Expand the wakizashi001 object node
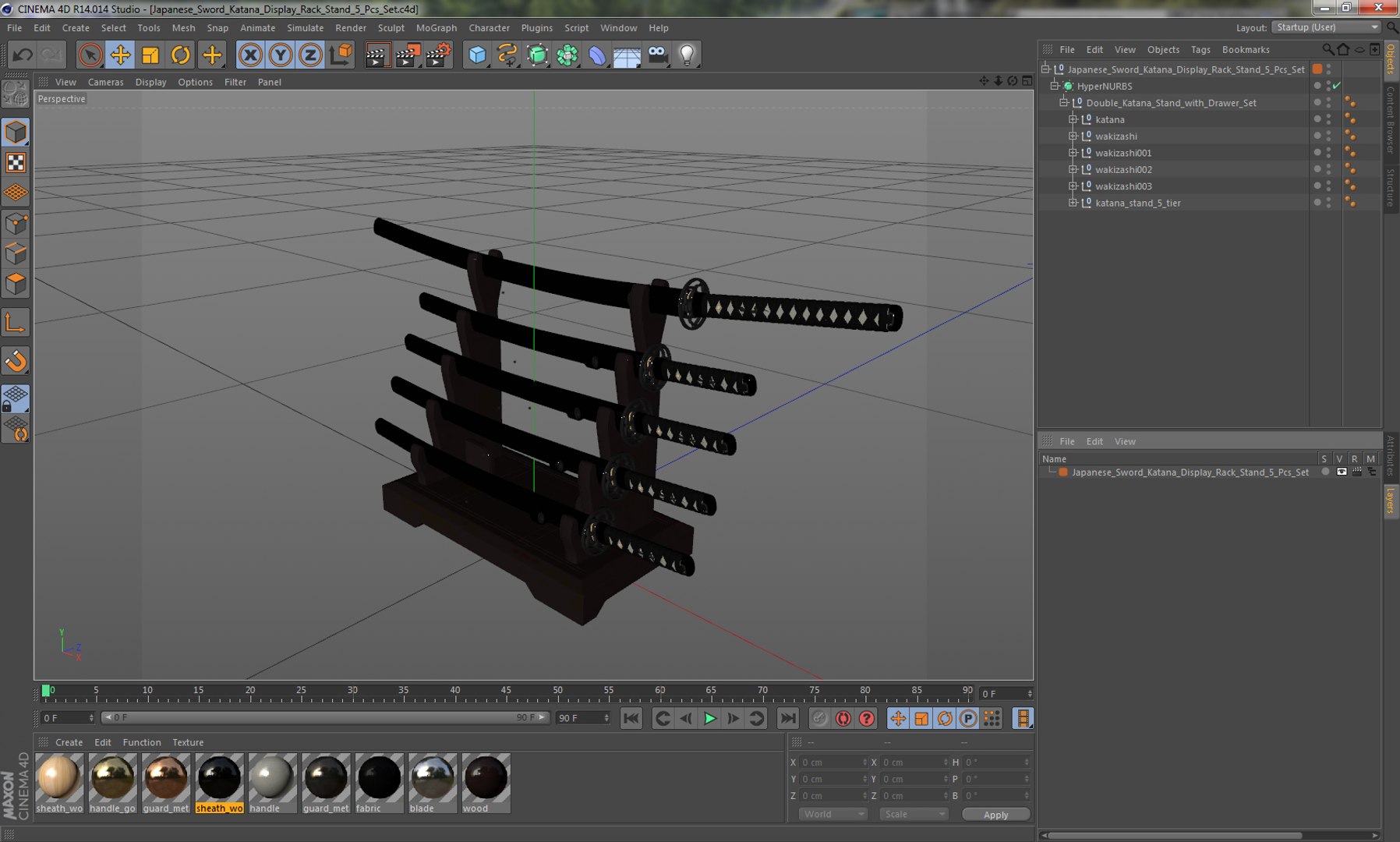1400x842 pixels. [1073, 153]
